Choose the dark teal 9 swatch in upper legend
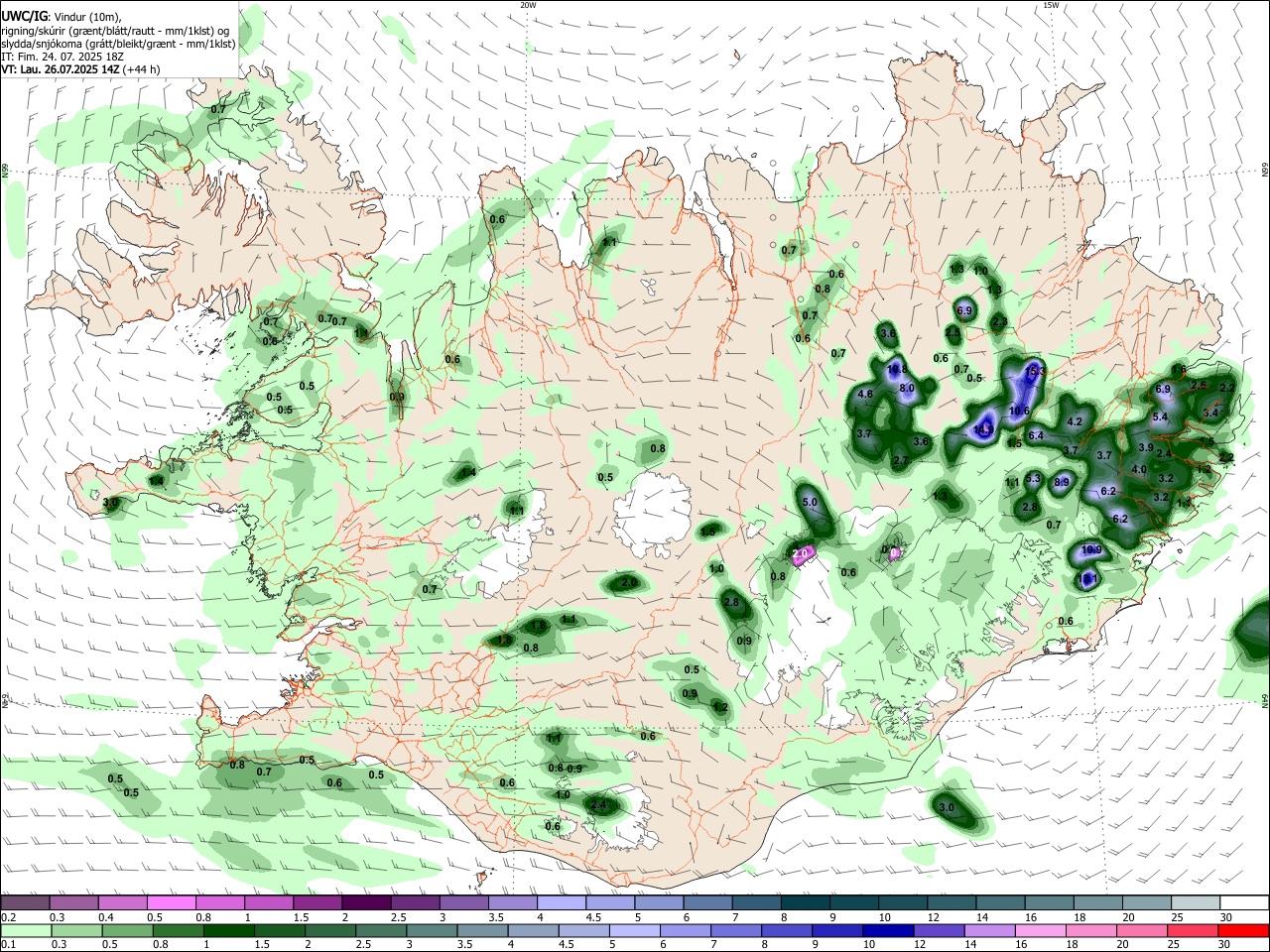This screenshot has width=1270, height=952. point(854,902)
